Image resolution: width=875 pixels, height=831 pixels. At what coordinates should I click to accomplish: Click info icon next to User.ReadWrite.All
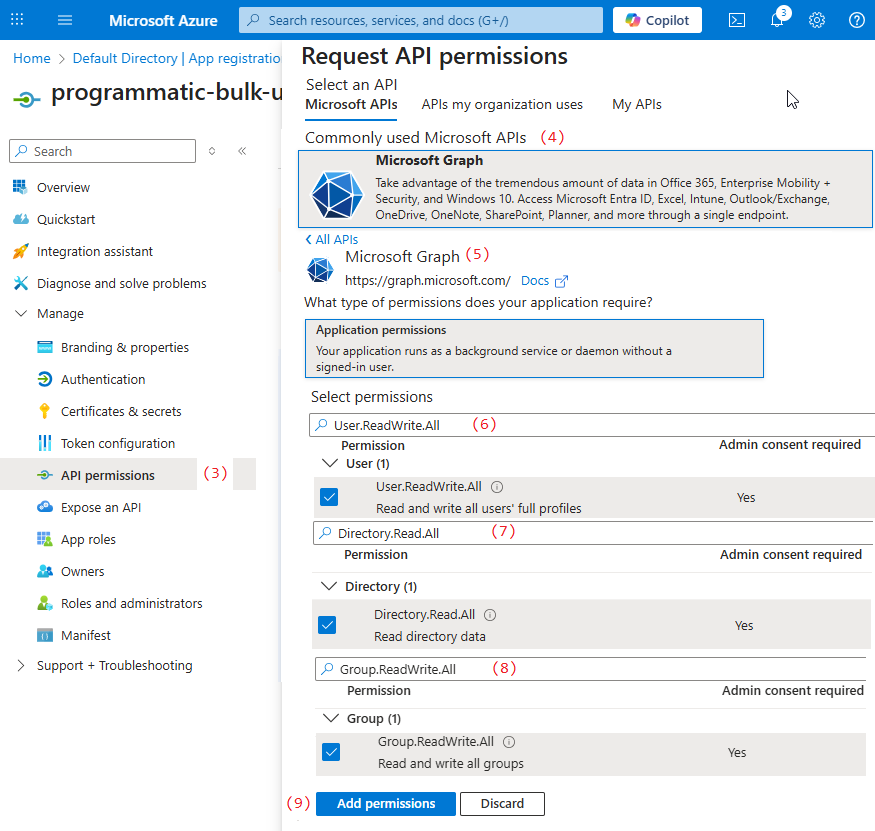pos(497,487)
